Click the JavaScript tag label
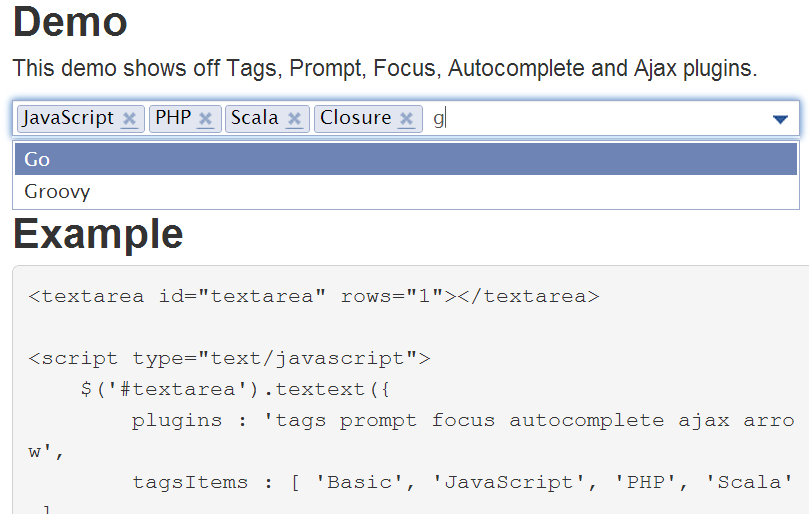809x514 pixels. coord(68,118)
